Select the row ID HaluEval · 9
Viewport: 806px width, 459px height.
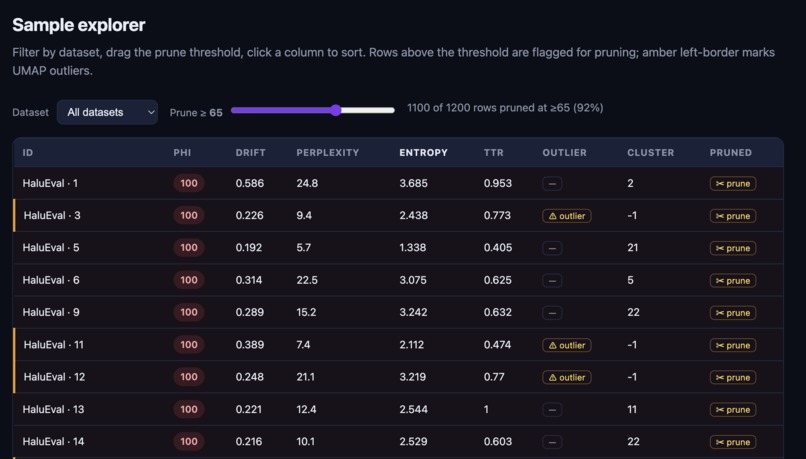(x=51, y=312)
